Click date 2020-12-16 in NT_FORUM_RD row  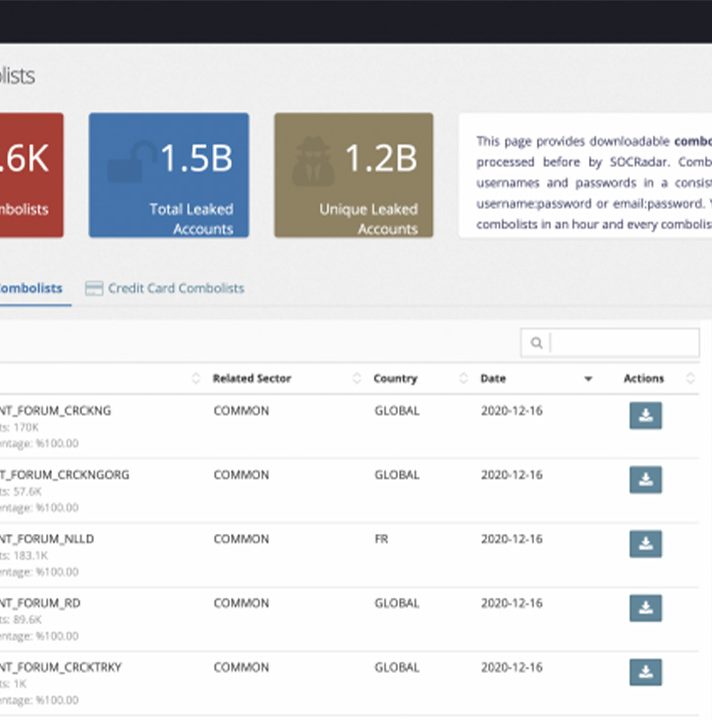pos(511,603)
